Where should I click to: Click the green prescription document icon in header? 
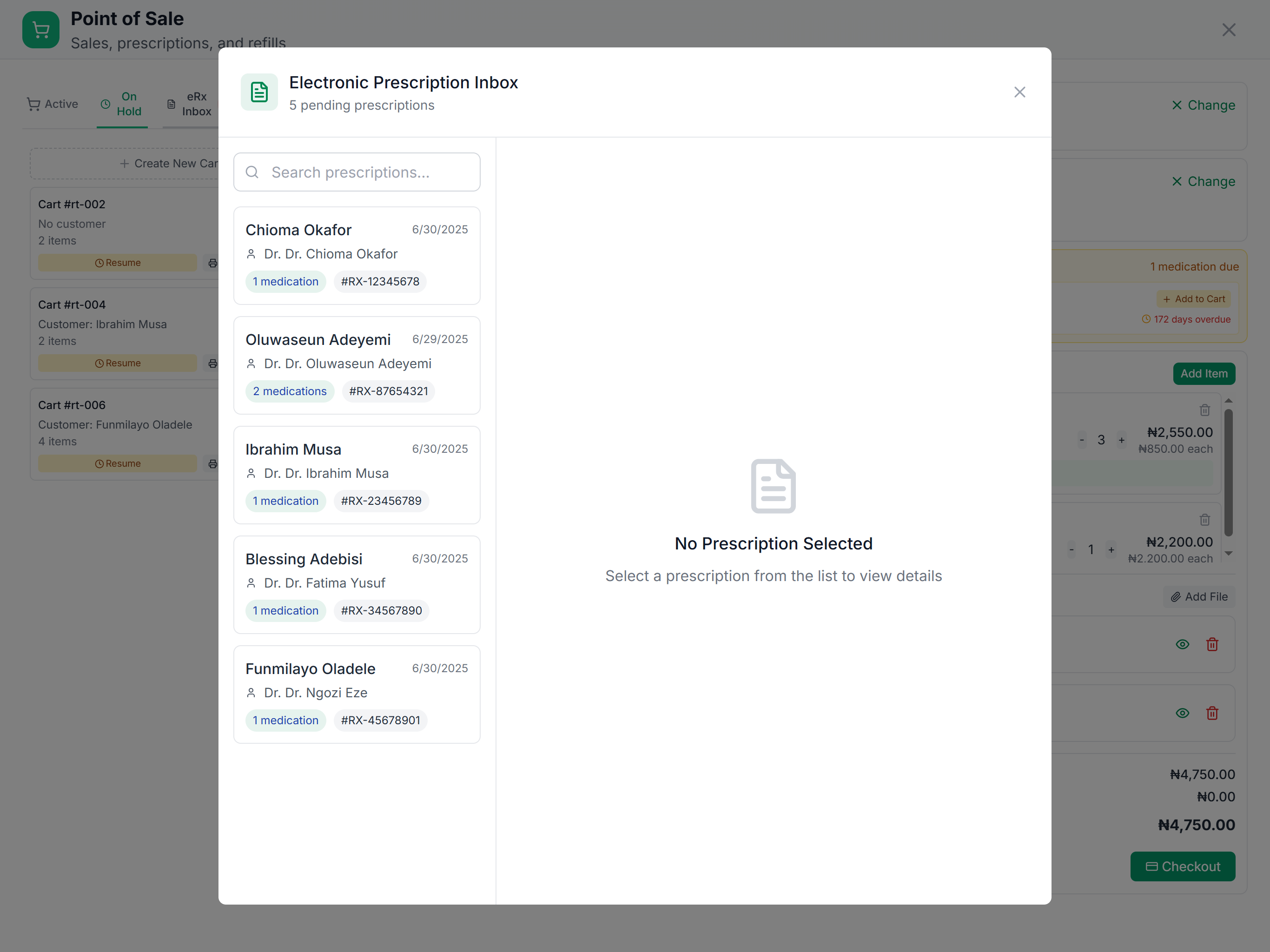pyautogui.click(x=259, y=92)
